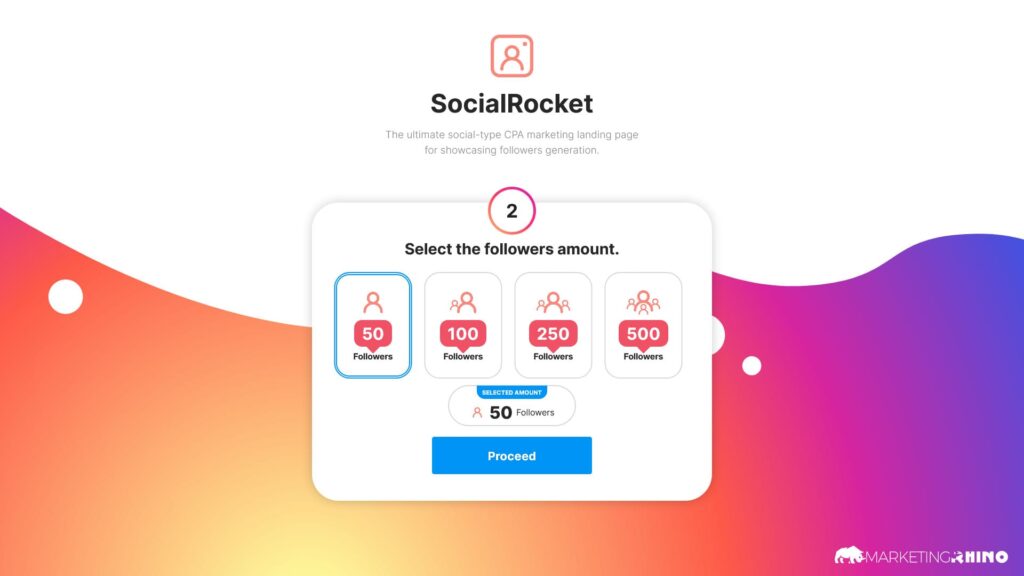This screenshot has height=576, width=1024.
Task: Click the red 250 badge
Action: 553,334
